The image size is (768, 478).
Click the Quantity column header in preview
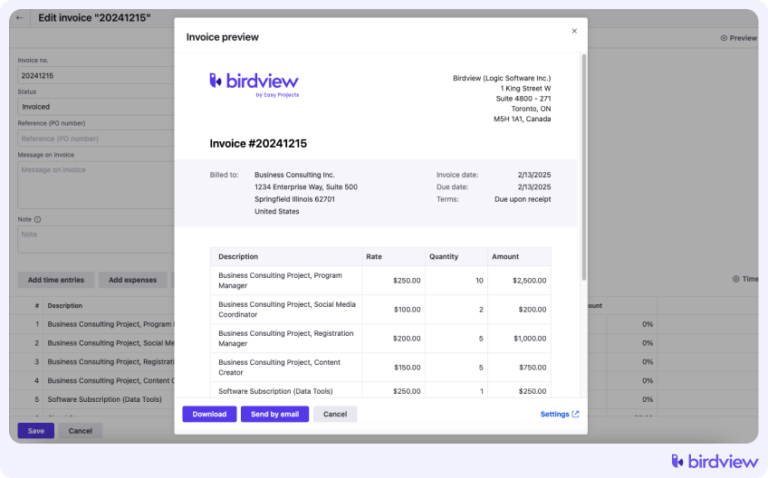[444, 257]
